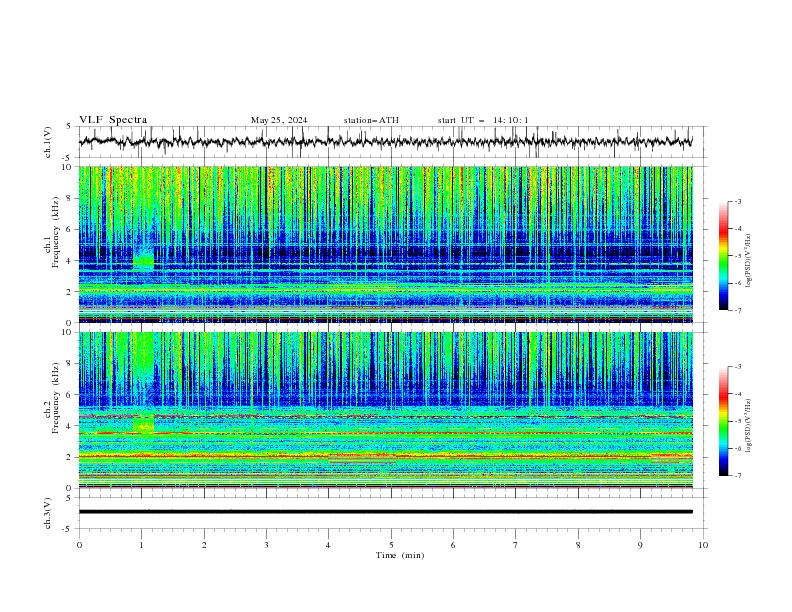Click the ch.1 "Frequency (kHz)" axis label
Viewport: 792px width, 612px height.
(56, 230)
